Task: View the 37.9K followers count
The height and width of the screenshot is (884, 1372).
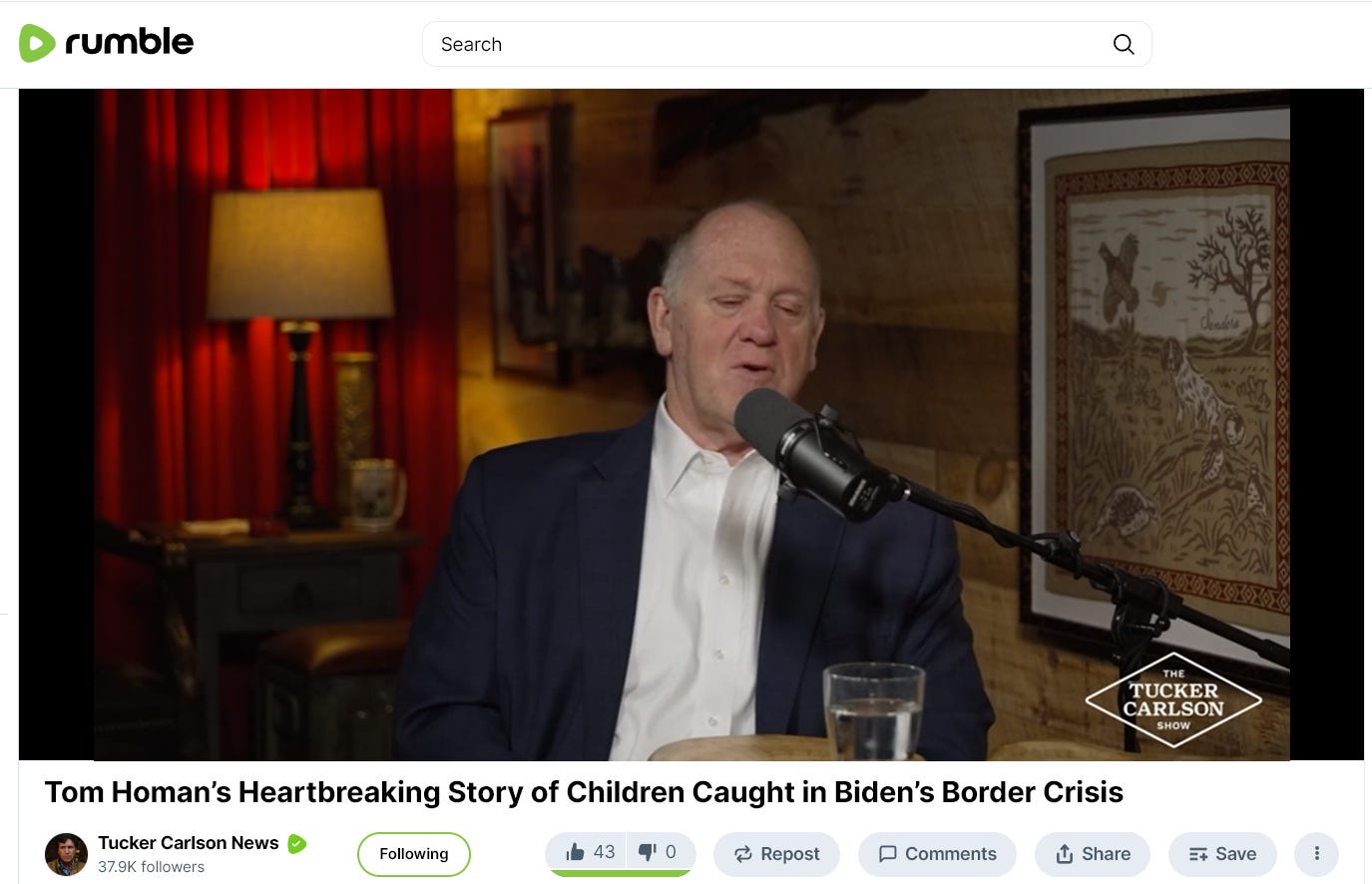Action: pos(151,867)
